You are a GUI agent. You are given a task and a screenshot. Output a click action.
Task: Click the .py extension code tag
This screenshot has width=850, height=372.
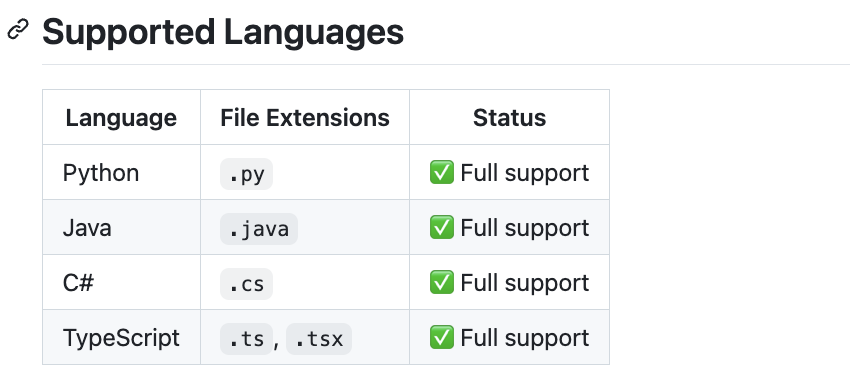[246, 174]
